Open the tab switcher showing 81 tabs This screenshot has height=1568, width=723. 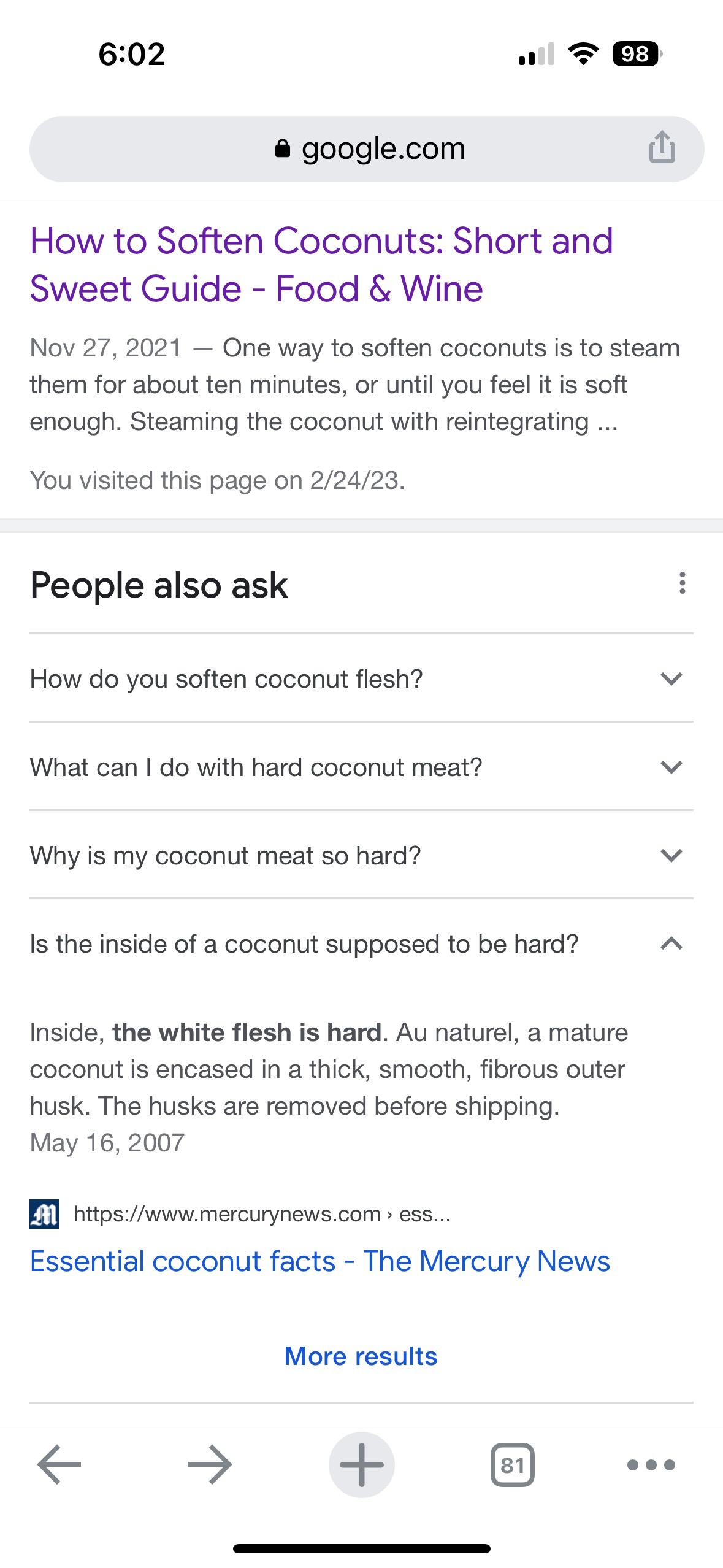pyautogui.click(x=512, y=1464)
